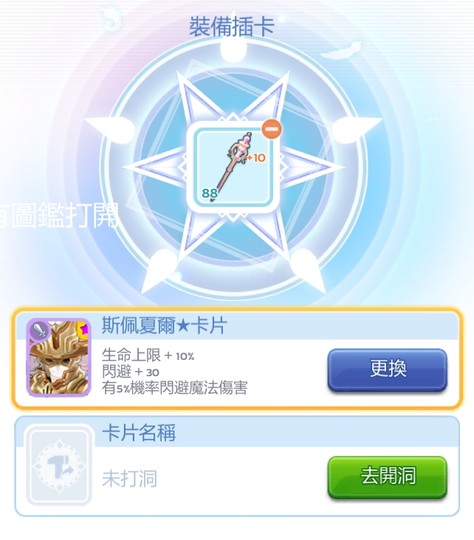
Task: Click the 更換 button to swap card
Action: pyautogui.click(x=387, y=370)
